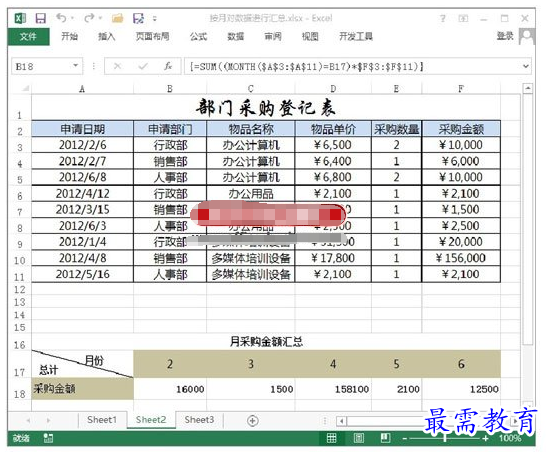Click the vertical scrollbar up arrow
546x452 pixels.
(528, 88)
